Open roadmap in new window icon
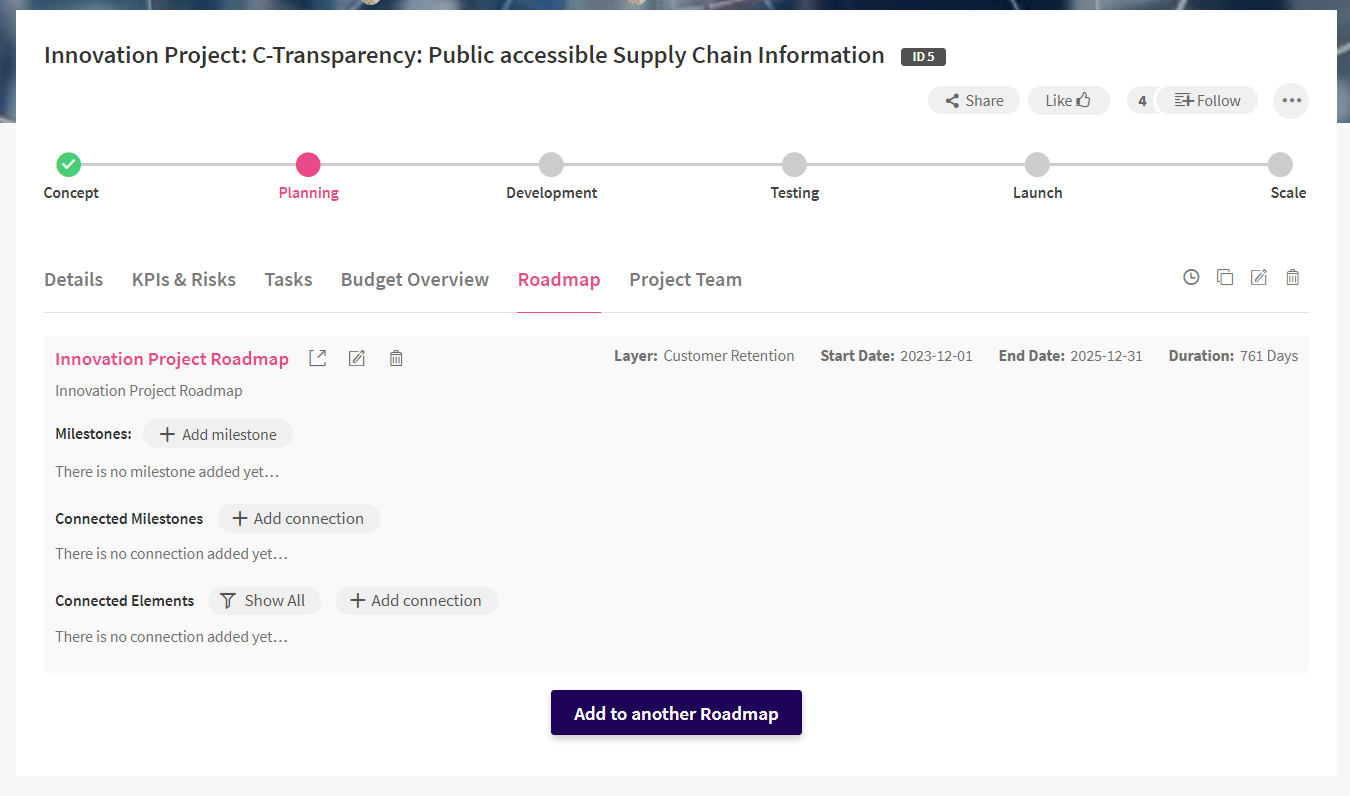Viewport: 1350px width, 796px height. [x=317, y=358]
